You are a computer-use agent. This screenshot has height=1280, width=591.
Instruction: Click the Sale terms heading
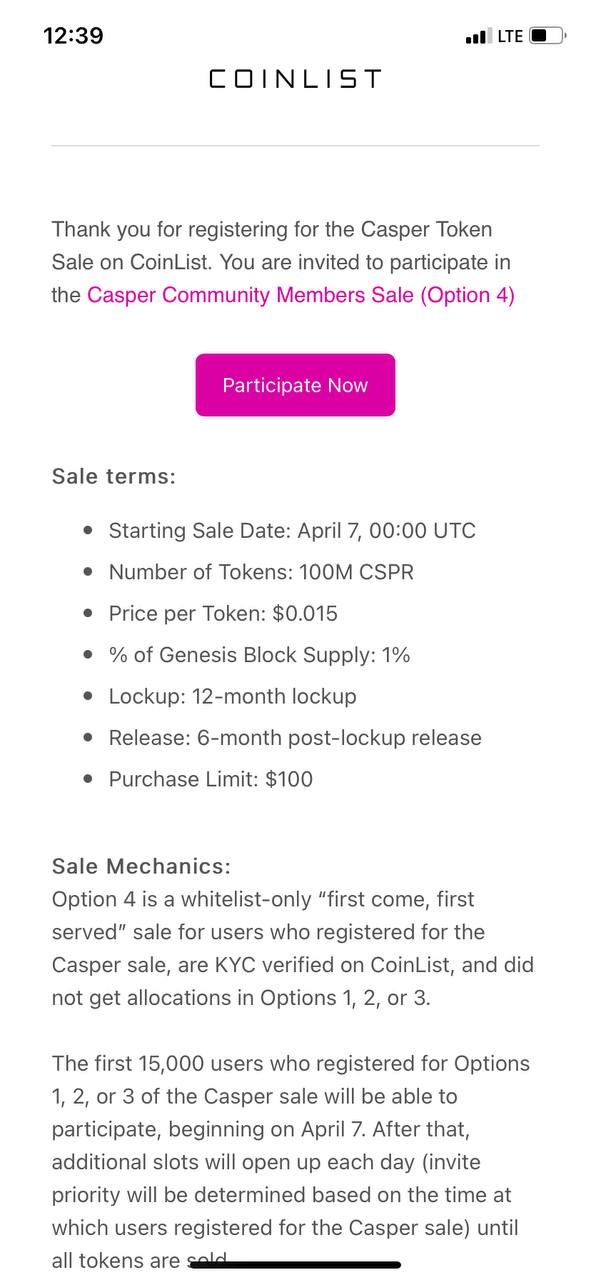pos(114,476)
